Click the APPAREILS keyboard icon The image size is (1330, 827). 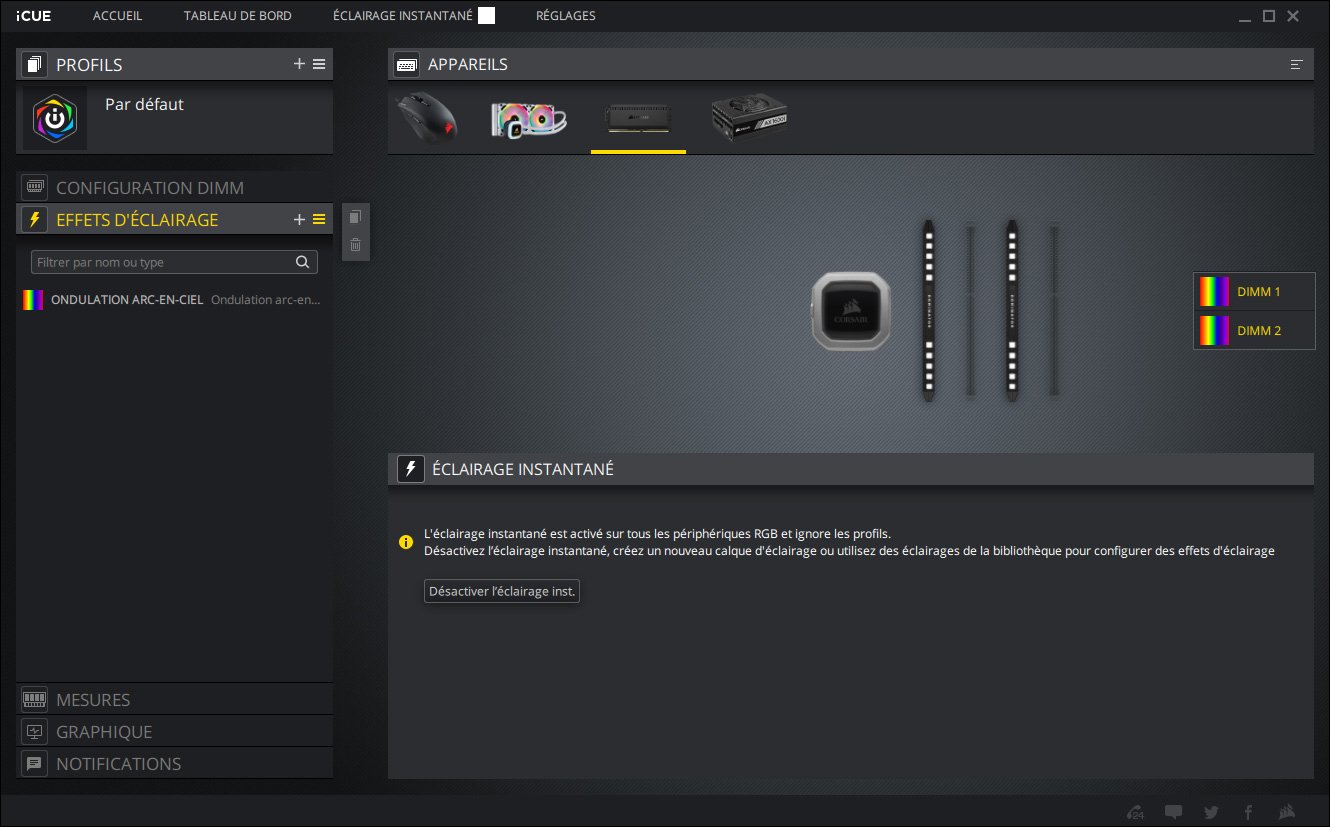407,65
